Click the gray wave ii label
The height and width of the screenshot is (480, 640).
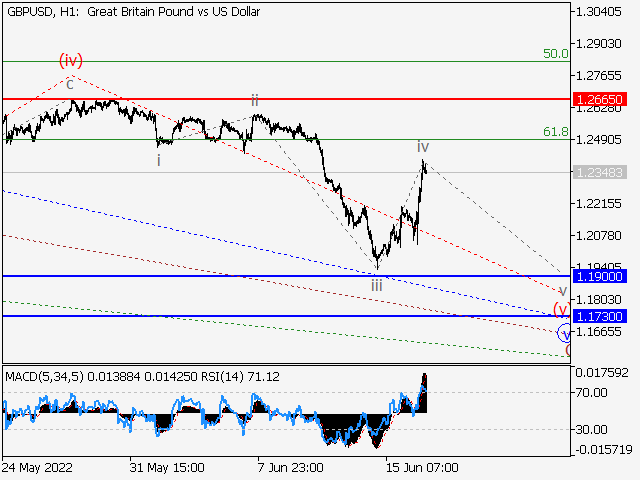(255, 100)
